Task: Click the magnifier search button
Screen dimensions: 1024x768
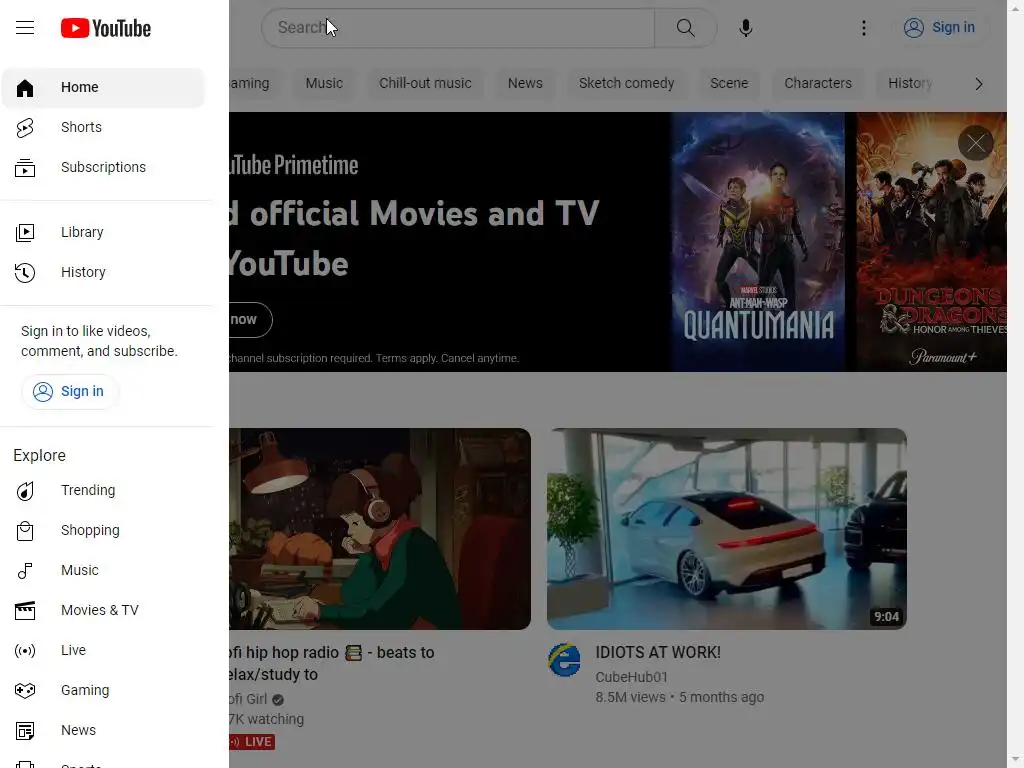Action: 685,27
